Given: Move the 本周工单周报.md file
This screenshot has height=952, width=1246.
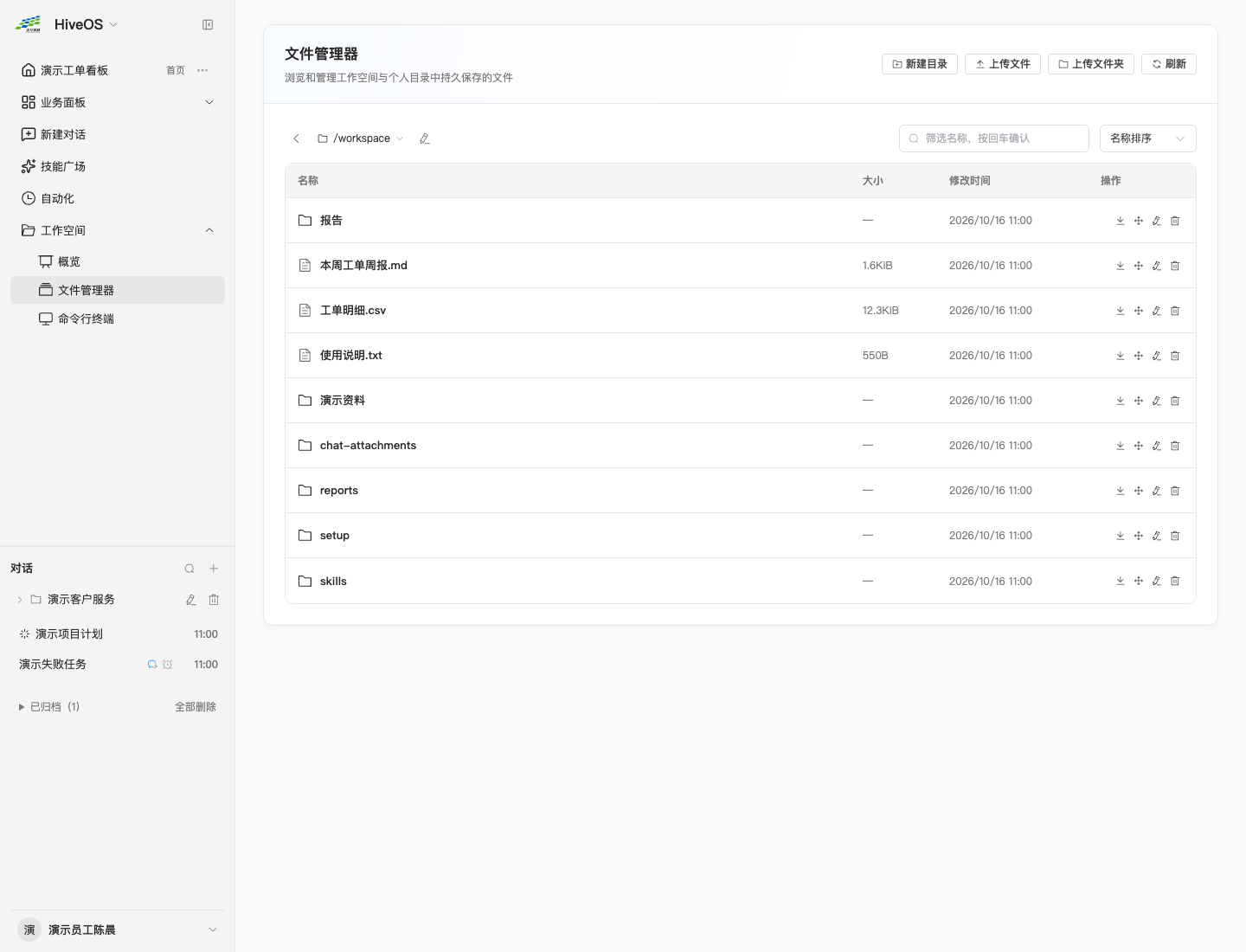Looking at the screenshot, I should pos(1139,266).
